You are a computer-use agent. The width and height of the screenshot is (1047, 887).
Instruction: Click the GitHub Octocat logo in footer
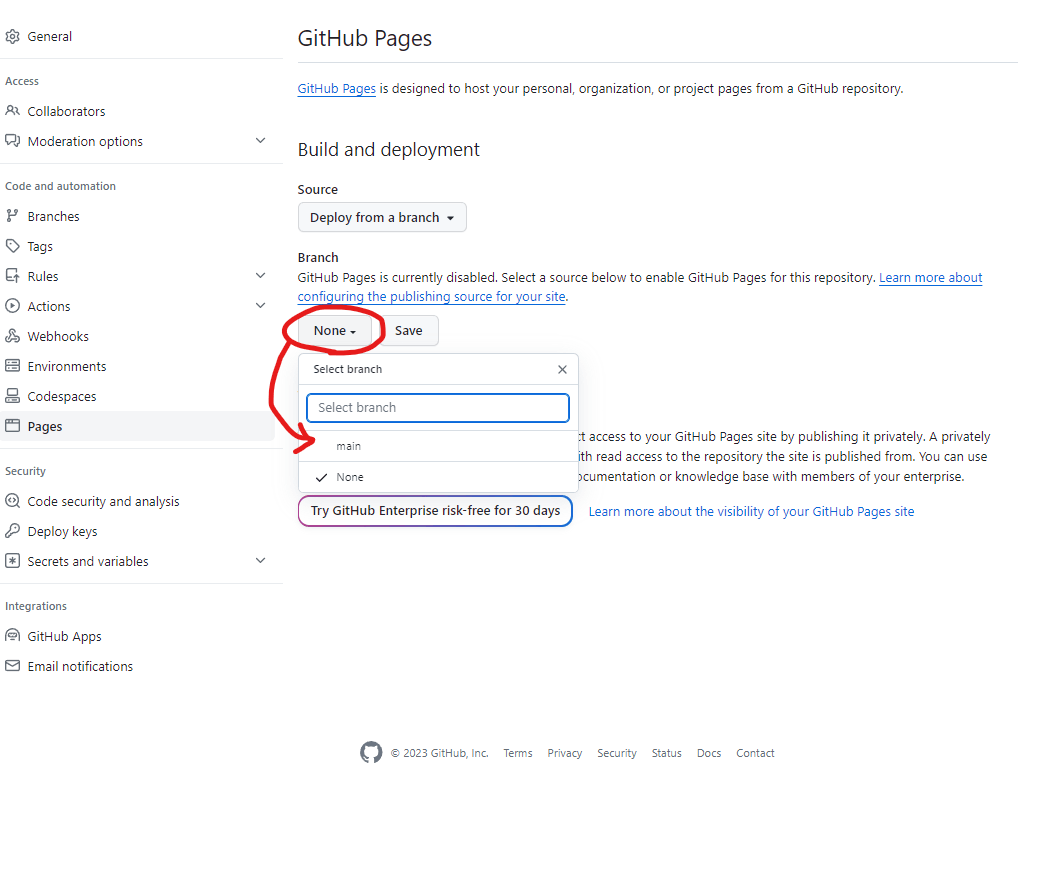[x=371, y=753]
